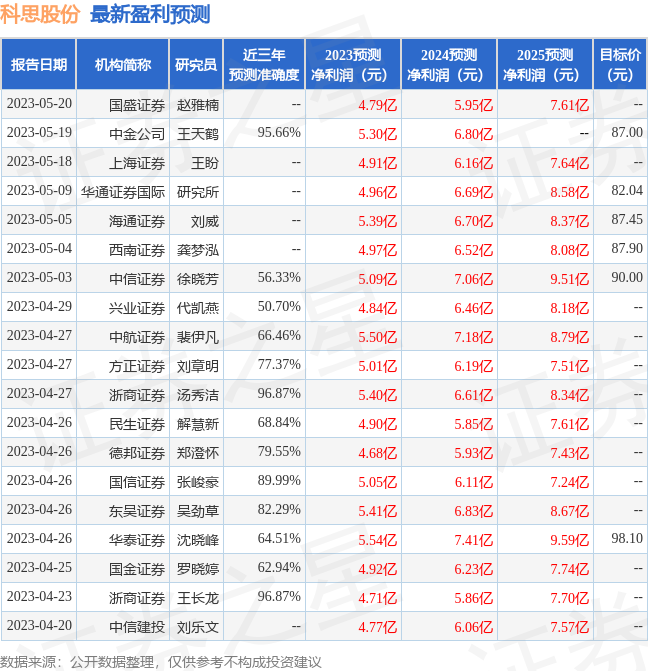Click target price 98.10
Viewport: 648px width, 671px height.
pos(627,538)
